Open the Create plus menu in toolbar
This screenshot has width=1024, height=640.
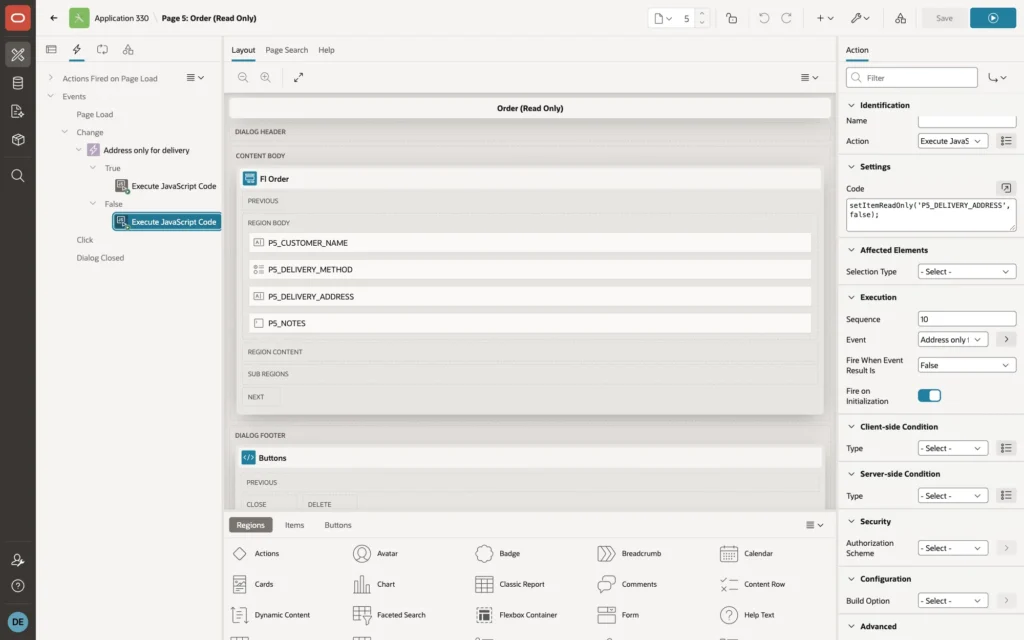pos(825,18)
